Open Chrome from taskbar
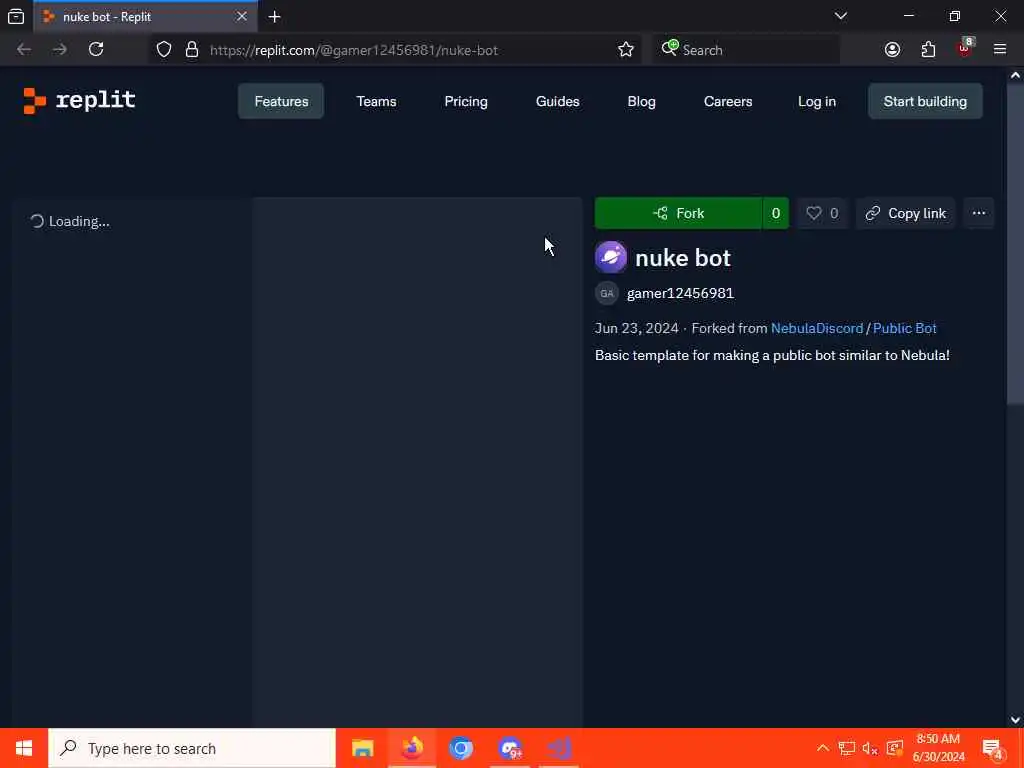The image size is (1024, 768). (x=460, y=748)
